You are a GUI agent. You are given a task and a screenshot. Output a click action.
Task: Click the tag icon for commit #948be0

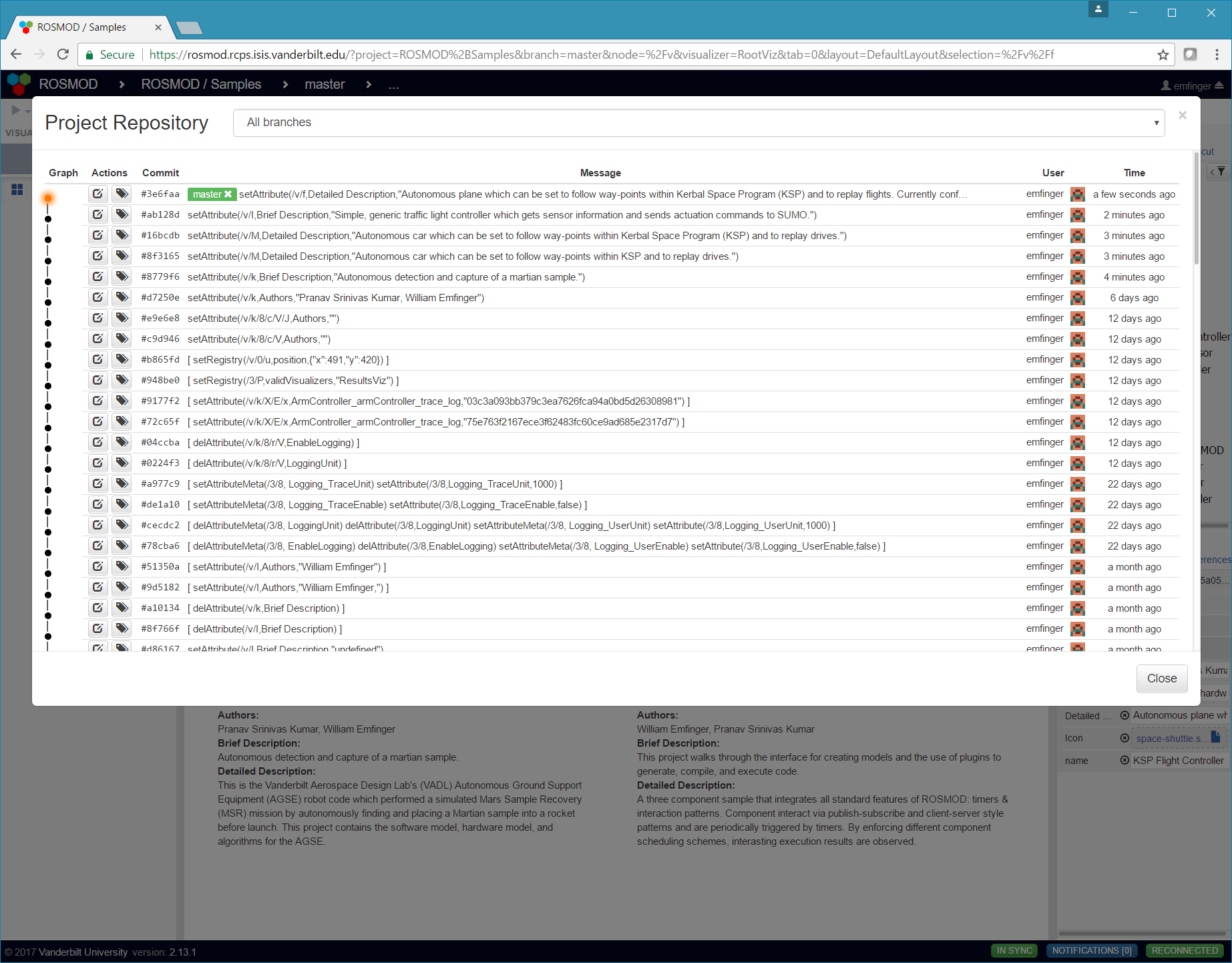click(x=122, y=381)
